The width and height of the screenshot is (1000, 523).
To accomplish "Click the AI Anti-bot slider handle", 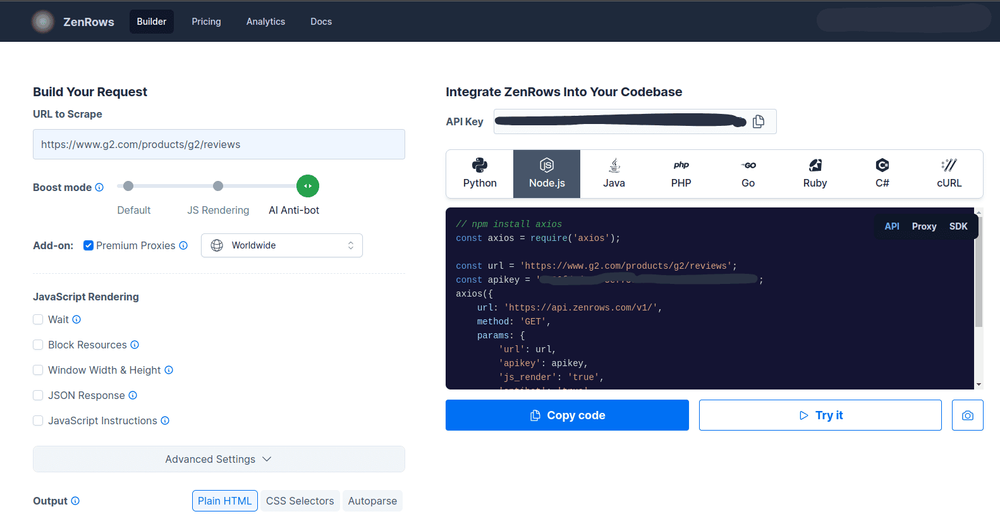I will click(308, 186).
